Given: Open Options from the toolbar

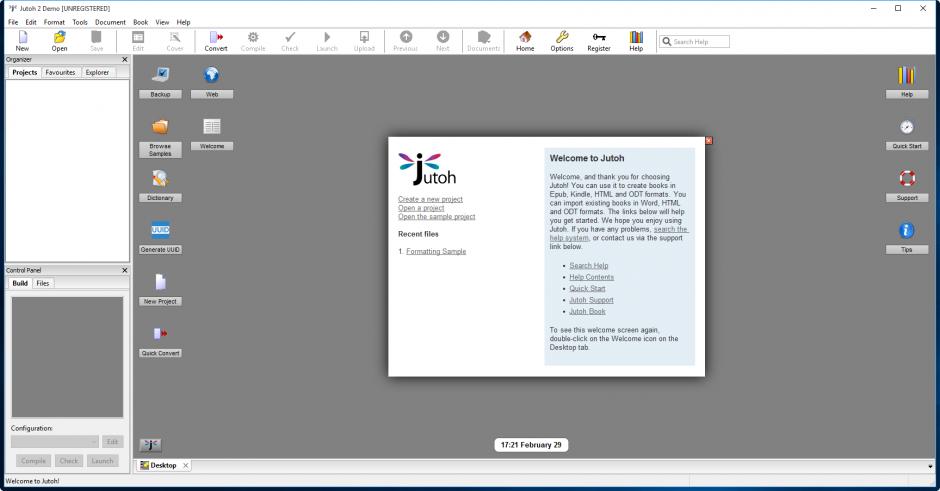Looking at the screenshot, I should [562, 41].
